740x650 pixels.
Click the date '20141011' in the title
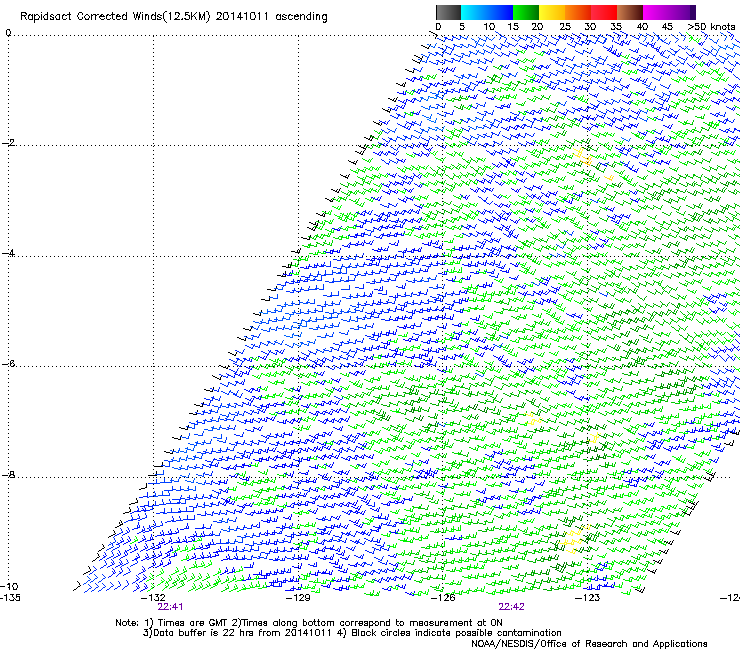[x=242, y=17]
